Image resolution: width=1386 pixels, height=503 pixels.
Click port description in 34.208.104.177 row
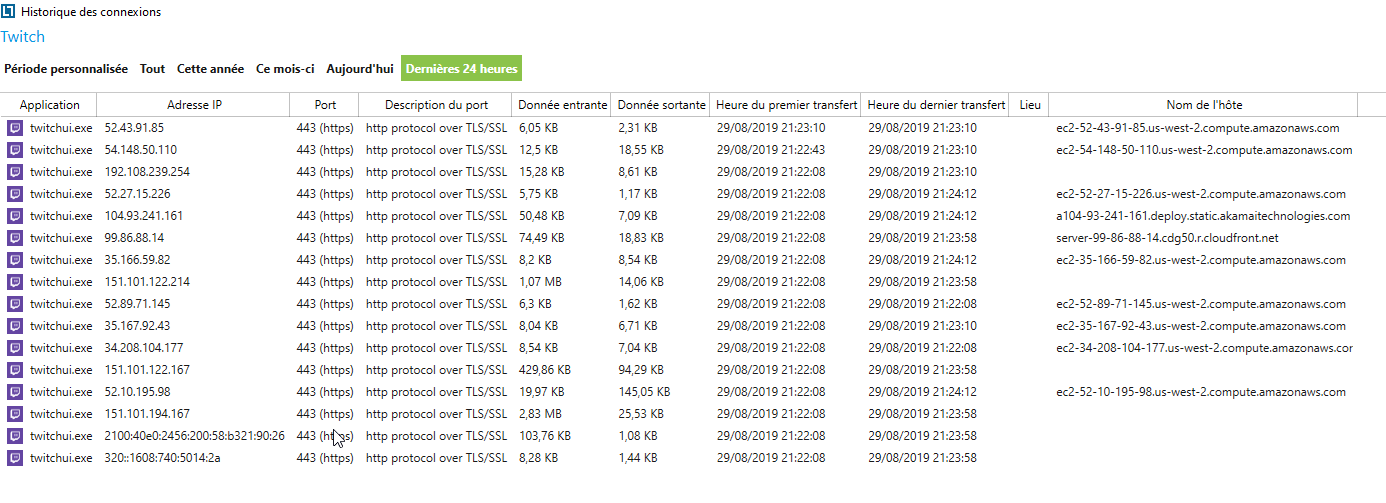click(x=436, y=348)
